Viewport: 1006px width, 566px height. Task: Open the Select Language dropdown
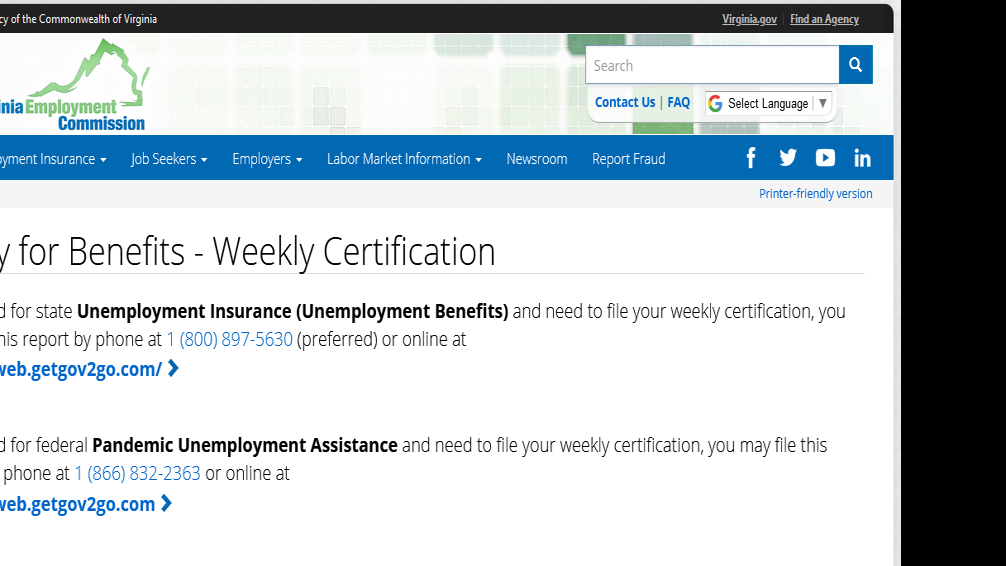(769, 103)
